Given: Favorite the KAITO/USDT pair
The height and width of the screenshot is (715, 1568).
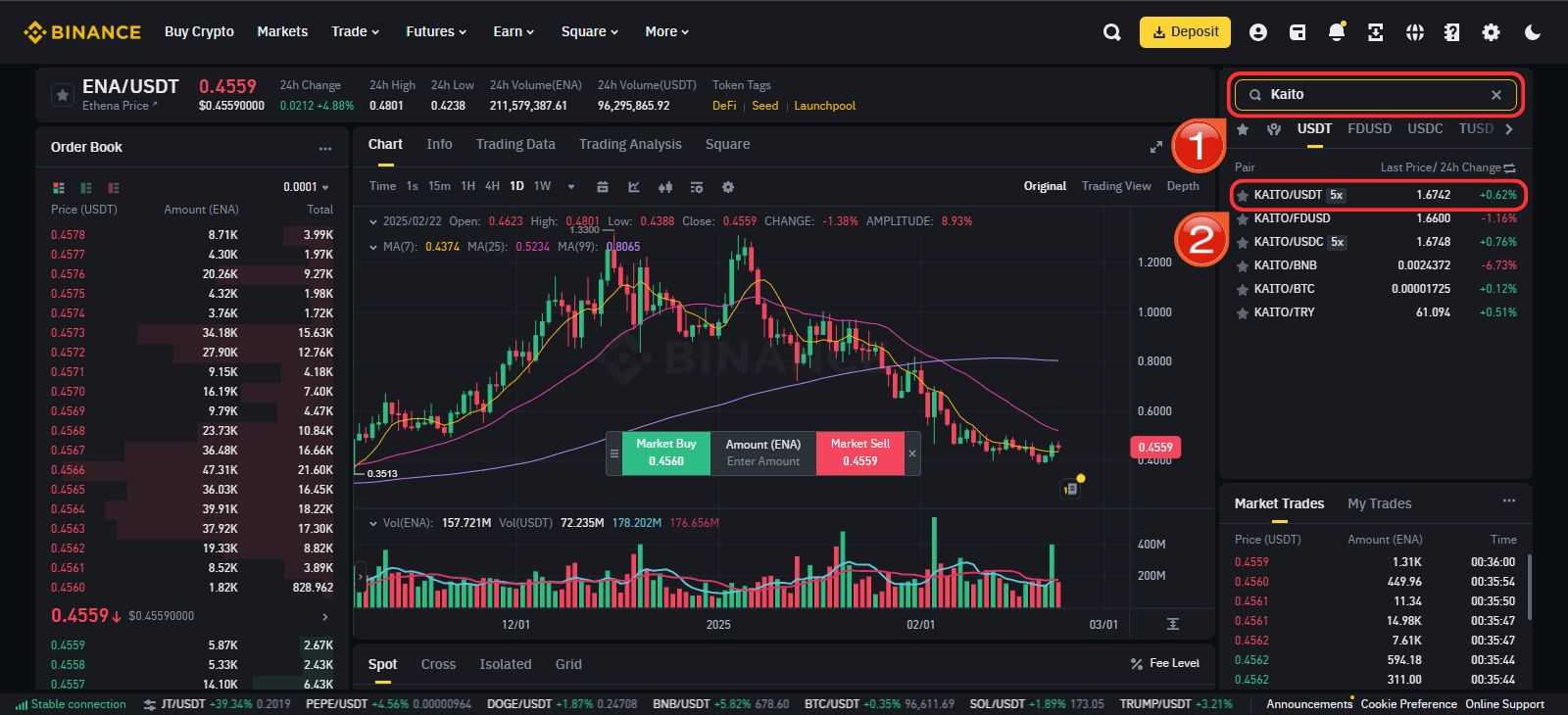Looking at the screenshot, I should 1242,196.
